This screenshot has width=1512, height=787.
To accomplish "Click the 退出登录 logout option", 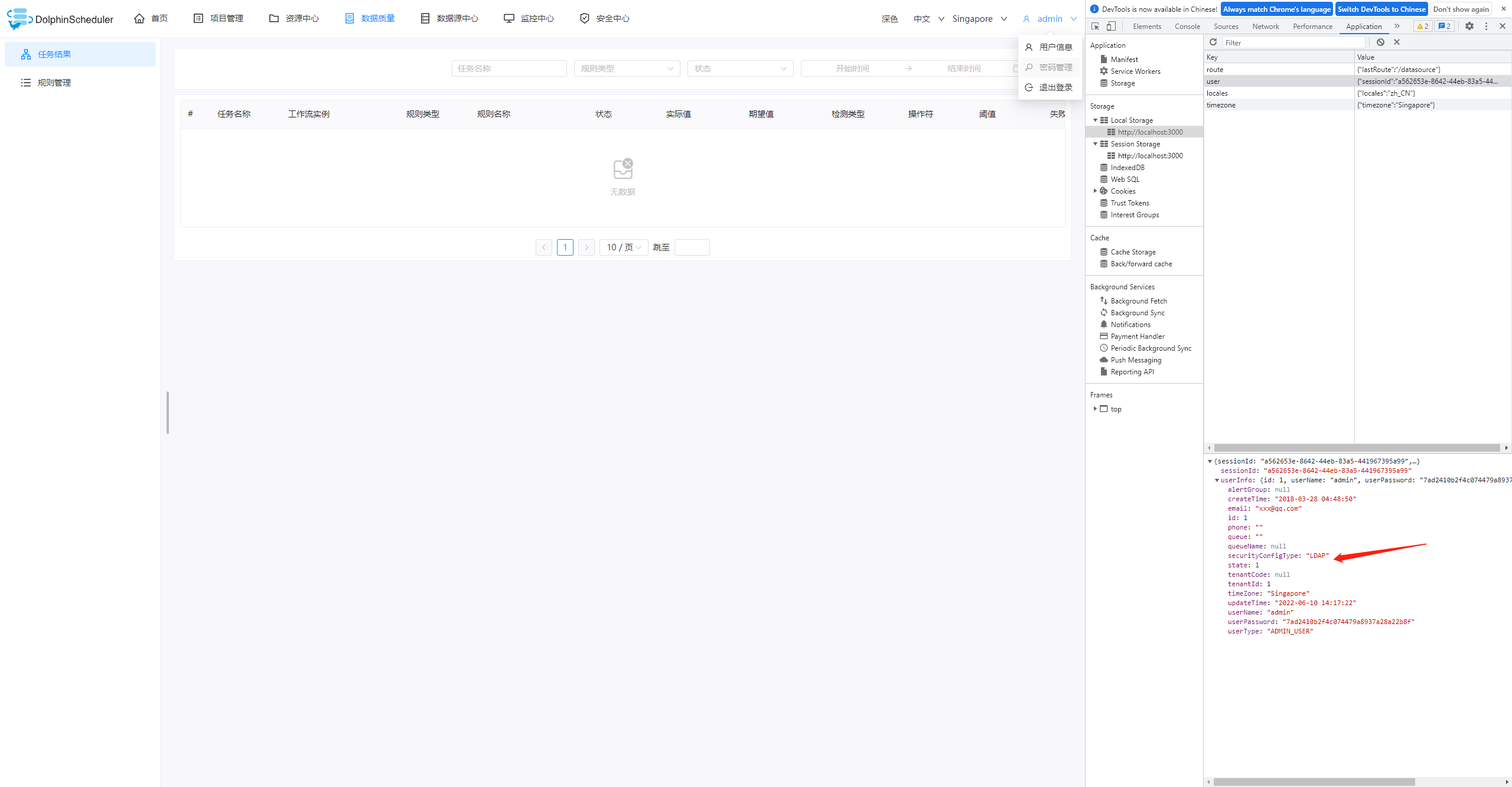I will (x=1055, y=87).
